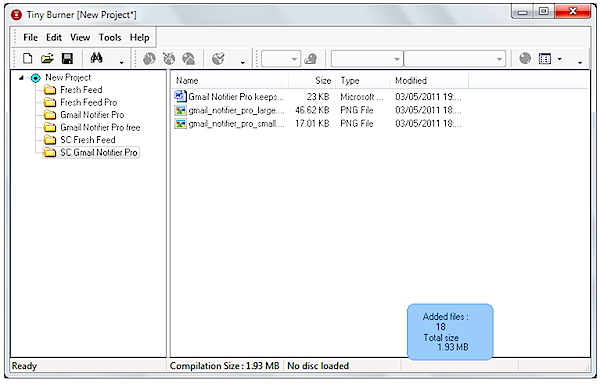Sort the file list by the Modified column
The image size is (600, 384).
coord(429,81)
